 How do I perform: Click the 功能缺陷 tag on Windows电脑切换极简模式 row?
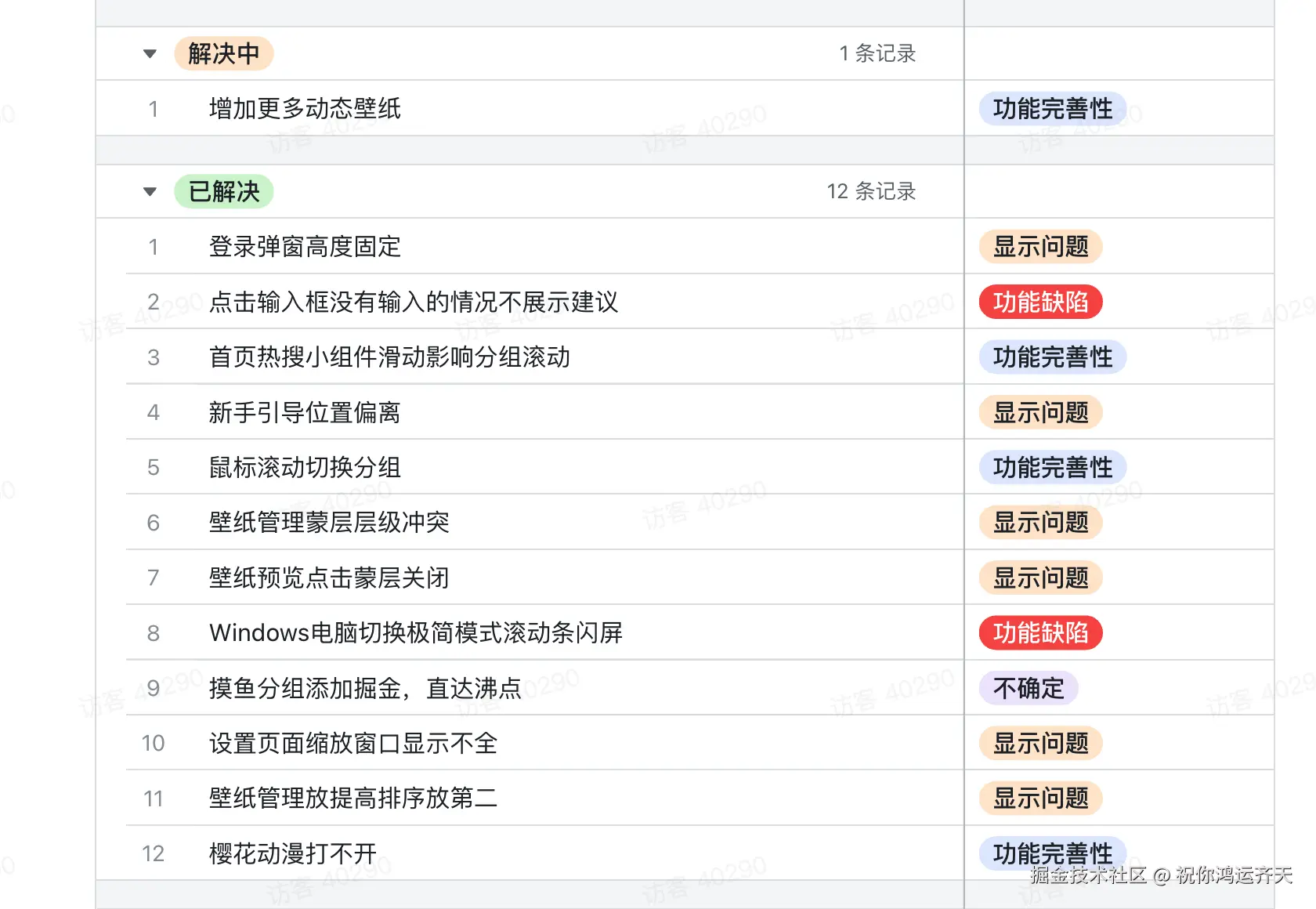[x=1039, y=633]
